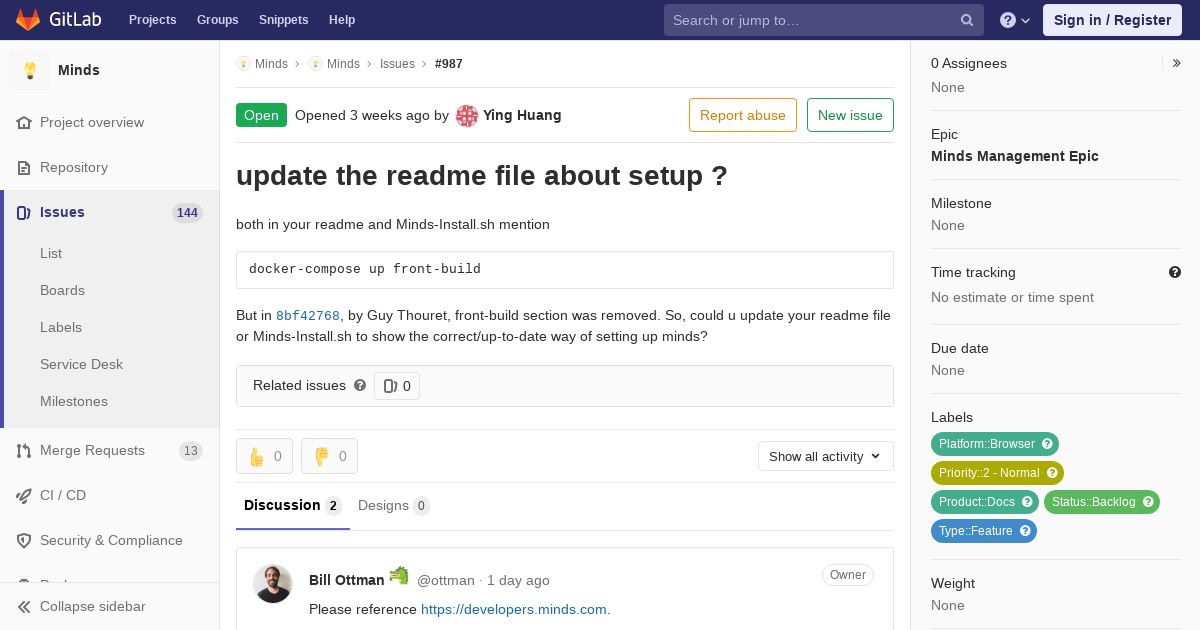Open the Labels sidebar item
This screenshot has height=630, width=1200.
pos(61,327)
